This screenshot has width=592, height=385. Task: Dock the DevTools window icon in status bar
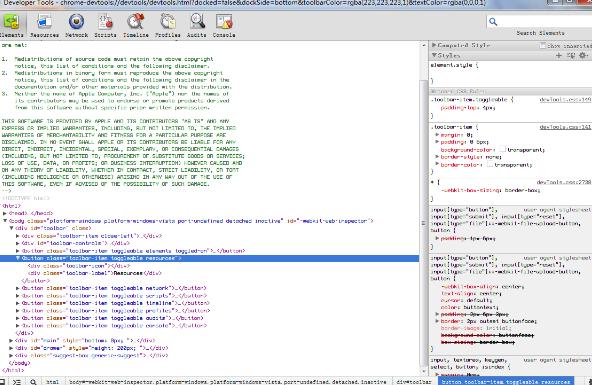pyautogui.click(x=2, y=382)
